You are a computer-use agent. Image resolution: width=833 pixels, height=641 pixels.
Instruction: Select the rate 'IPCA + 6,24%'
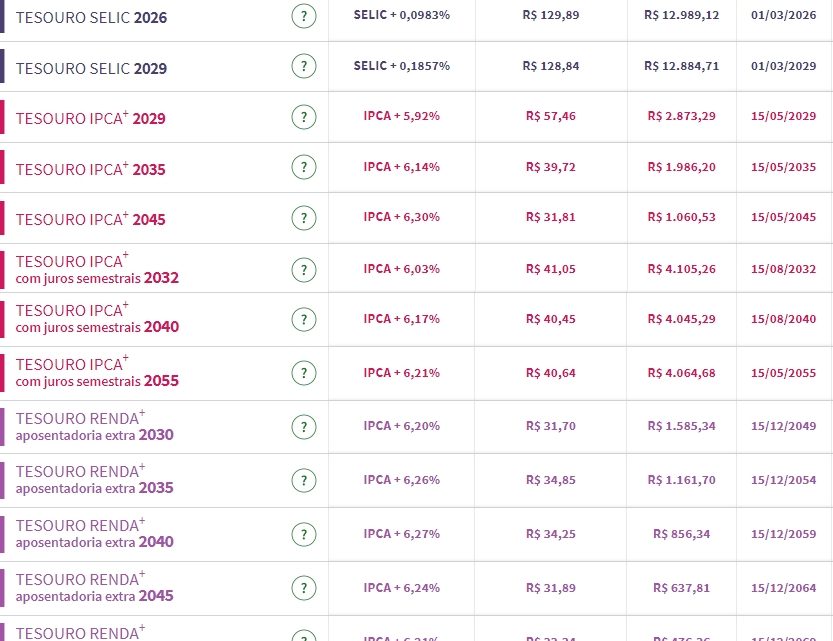(402, 588)
